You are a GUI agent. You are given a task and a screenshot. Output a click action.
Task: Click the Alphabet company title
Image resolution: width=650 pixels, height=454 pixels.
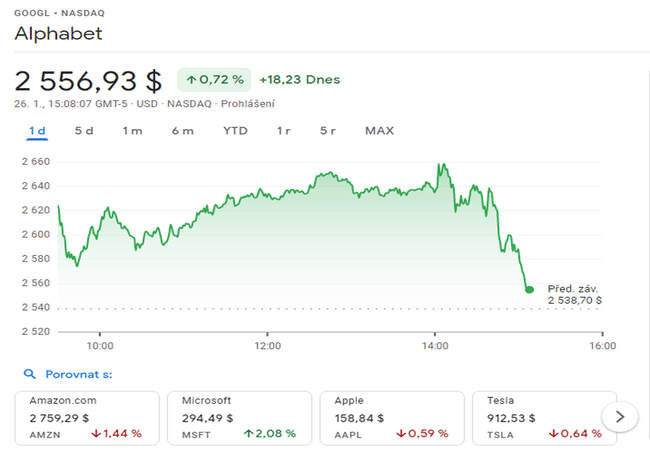click(58, 33)
